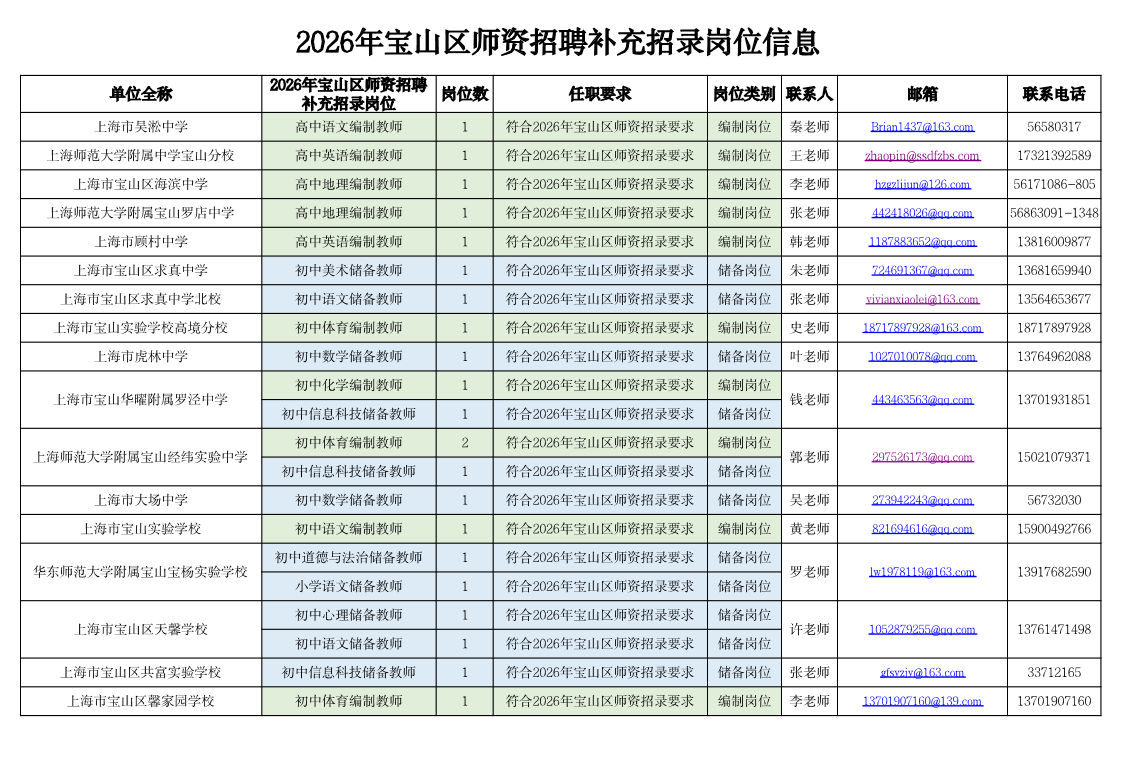The width and height of the screenshot is (1123, 764).
Task: Click 上海师范大学附属宝山经纬实验中学 cell
Action: click(x=141, y=457)
